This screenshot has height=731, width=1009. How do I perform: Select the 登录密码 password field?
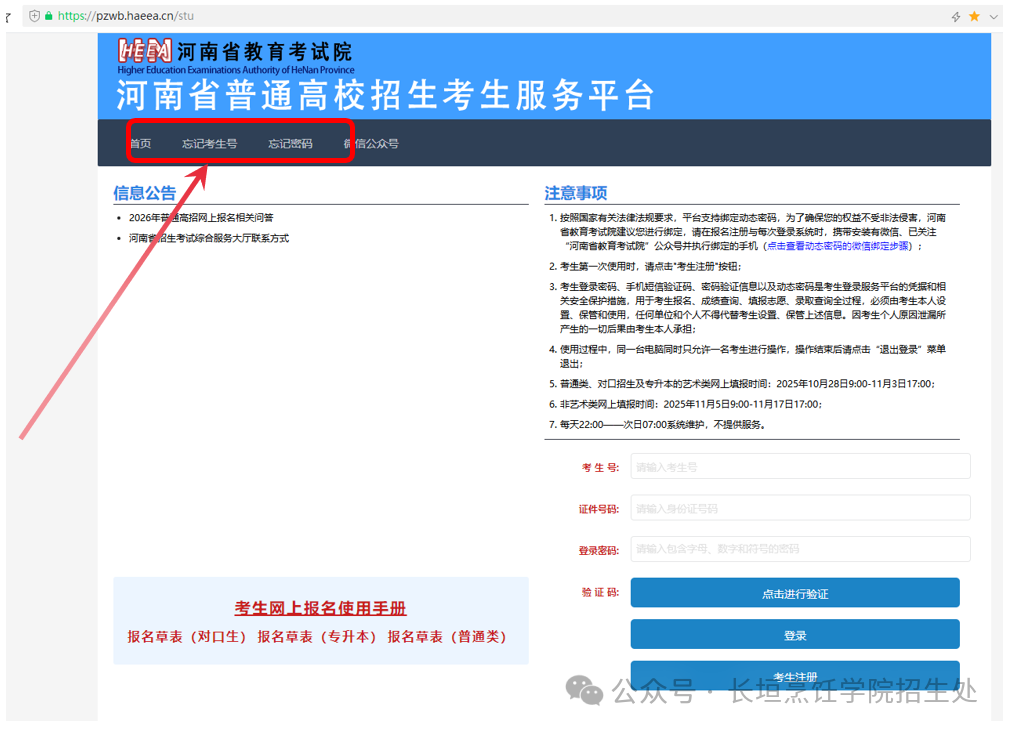pos(800,549)
